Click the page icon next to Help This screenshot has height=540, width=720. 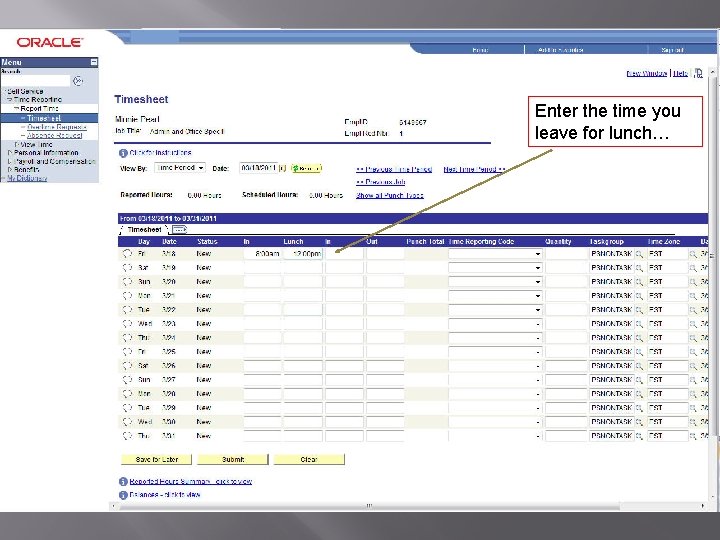click(698, 73)
